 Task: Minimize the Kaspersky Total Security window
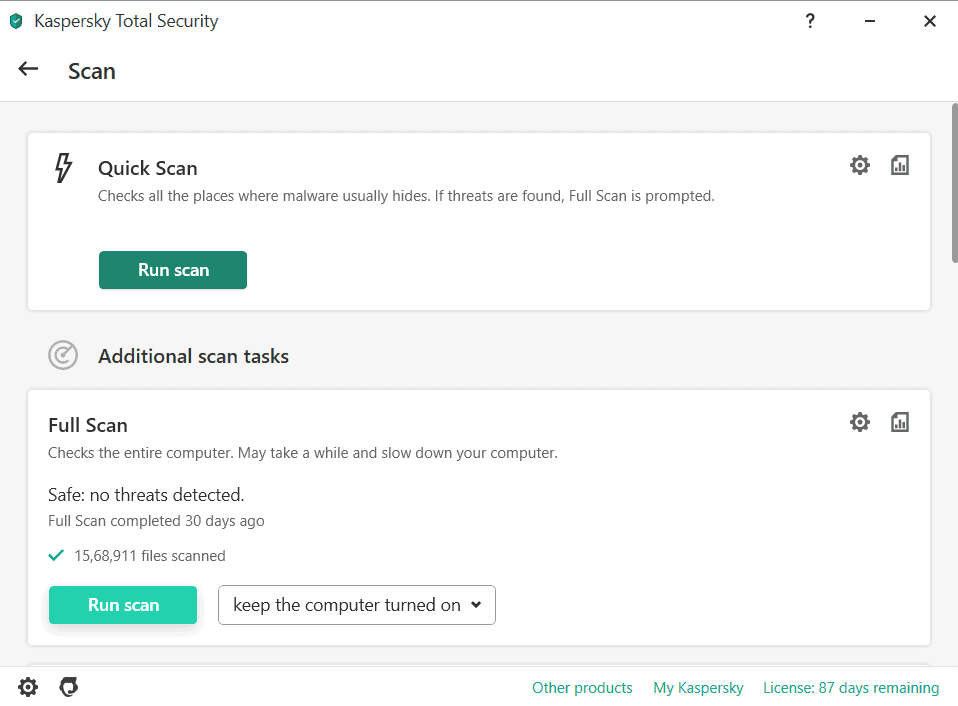(870, 21)
